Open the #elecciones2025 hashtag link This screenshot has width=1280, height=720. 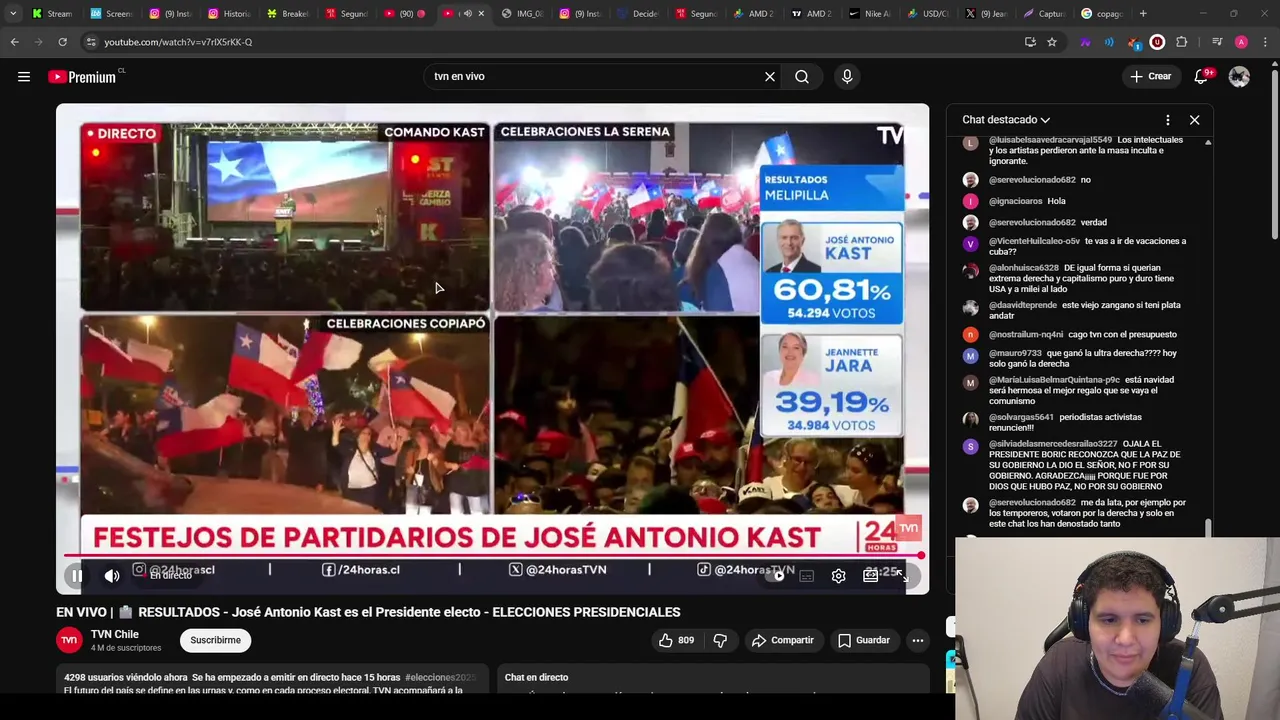click(440, 678)
